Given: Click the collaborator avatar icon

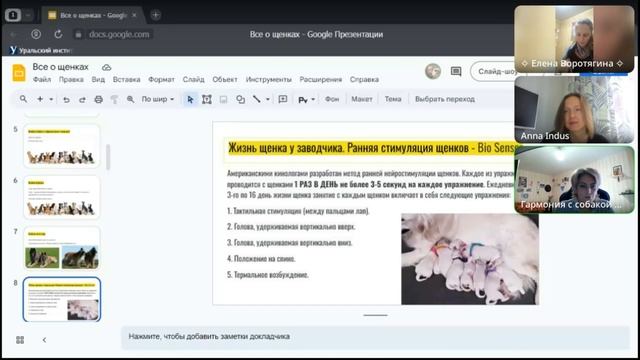Looking at the screenshot, I should [x=433, y=71].
